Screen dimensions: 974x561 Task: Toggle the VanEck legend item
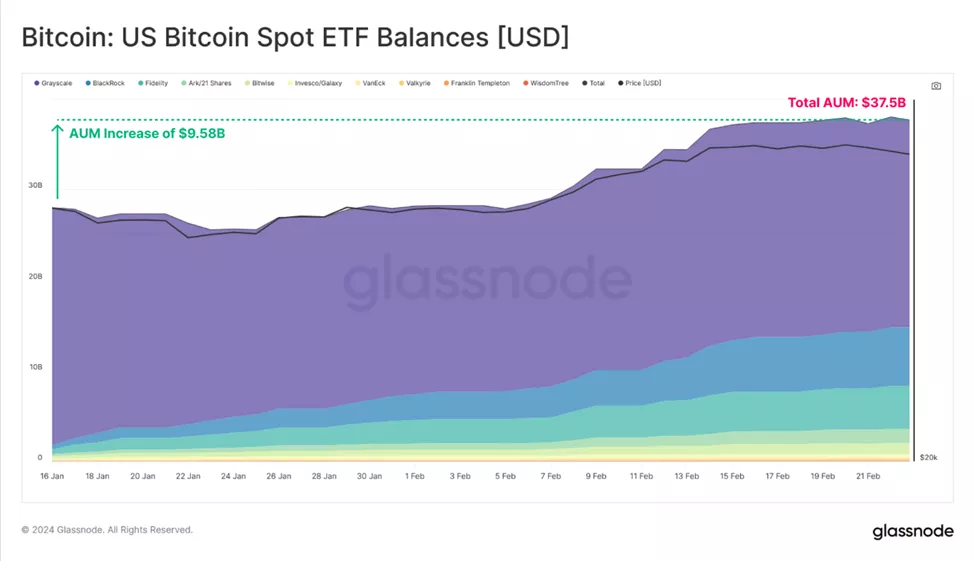click(370, 83)
